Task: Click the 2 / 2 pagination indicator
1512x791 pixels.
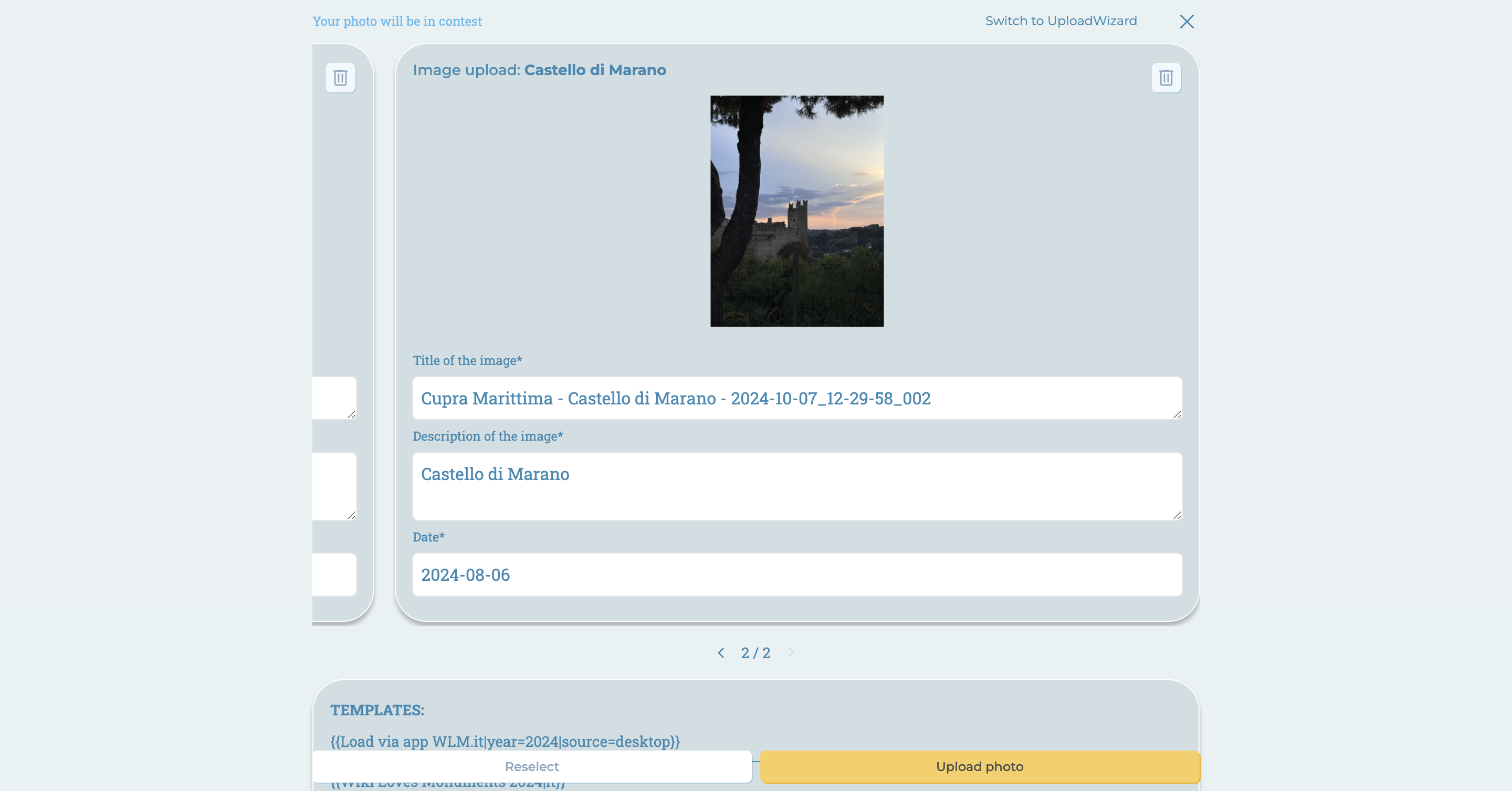Action: tap(755, 652)
